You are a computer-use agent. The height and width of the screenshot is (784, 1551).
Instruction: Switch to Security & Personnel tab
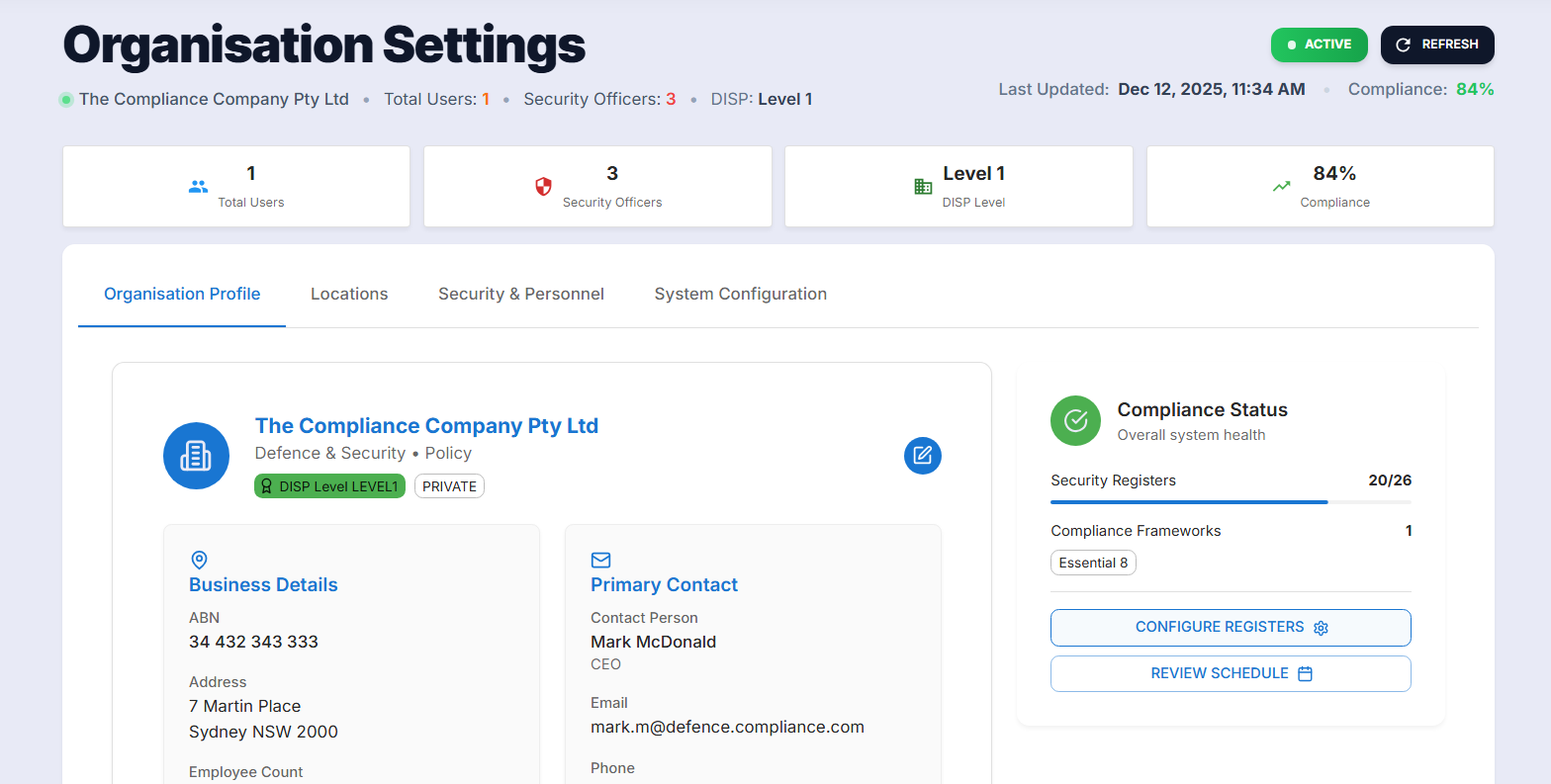tap(521, 294)
